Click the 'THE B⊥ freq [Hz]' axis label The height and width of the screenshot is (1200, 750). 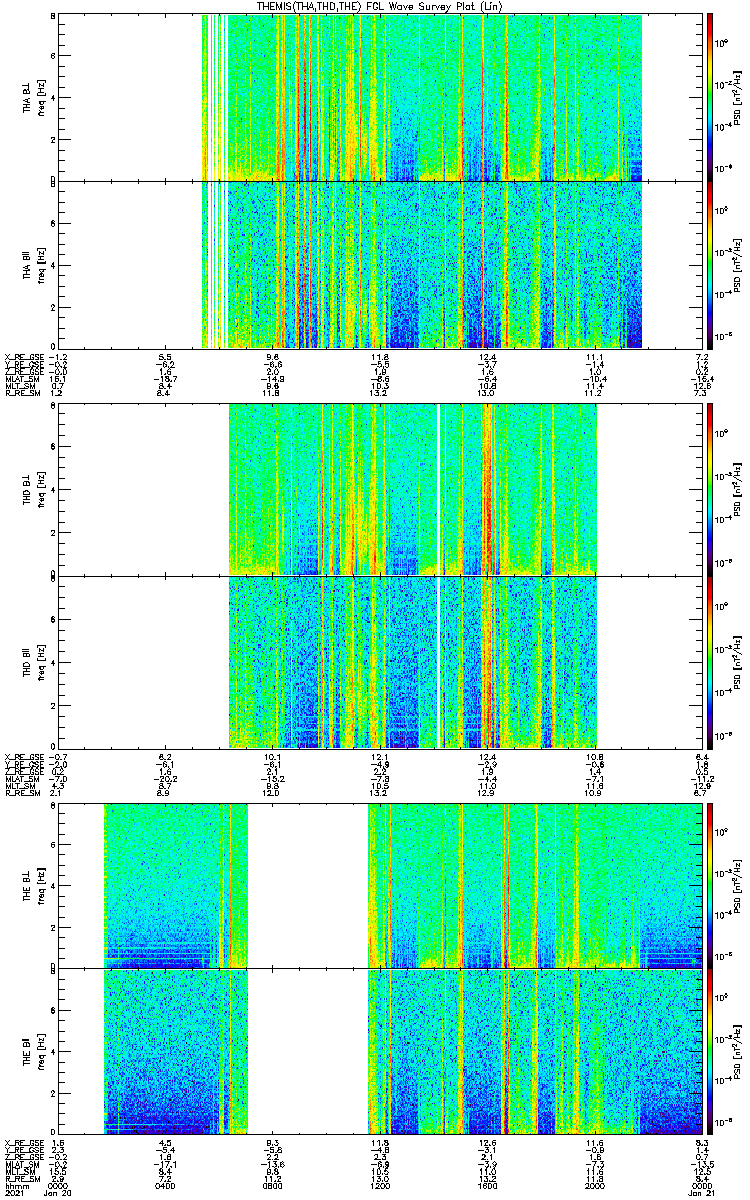point(33,885)
